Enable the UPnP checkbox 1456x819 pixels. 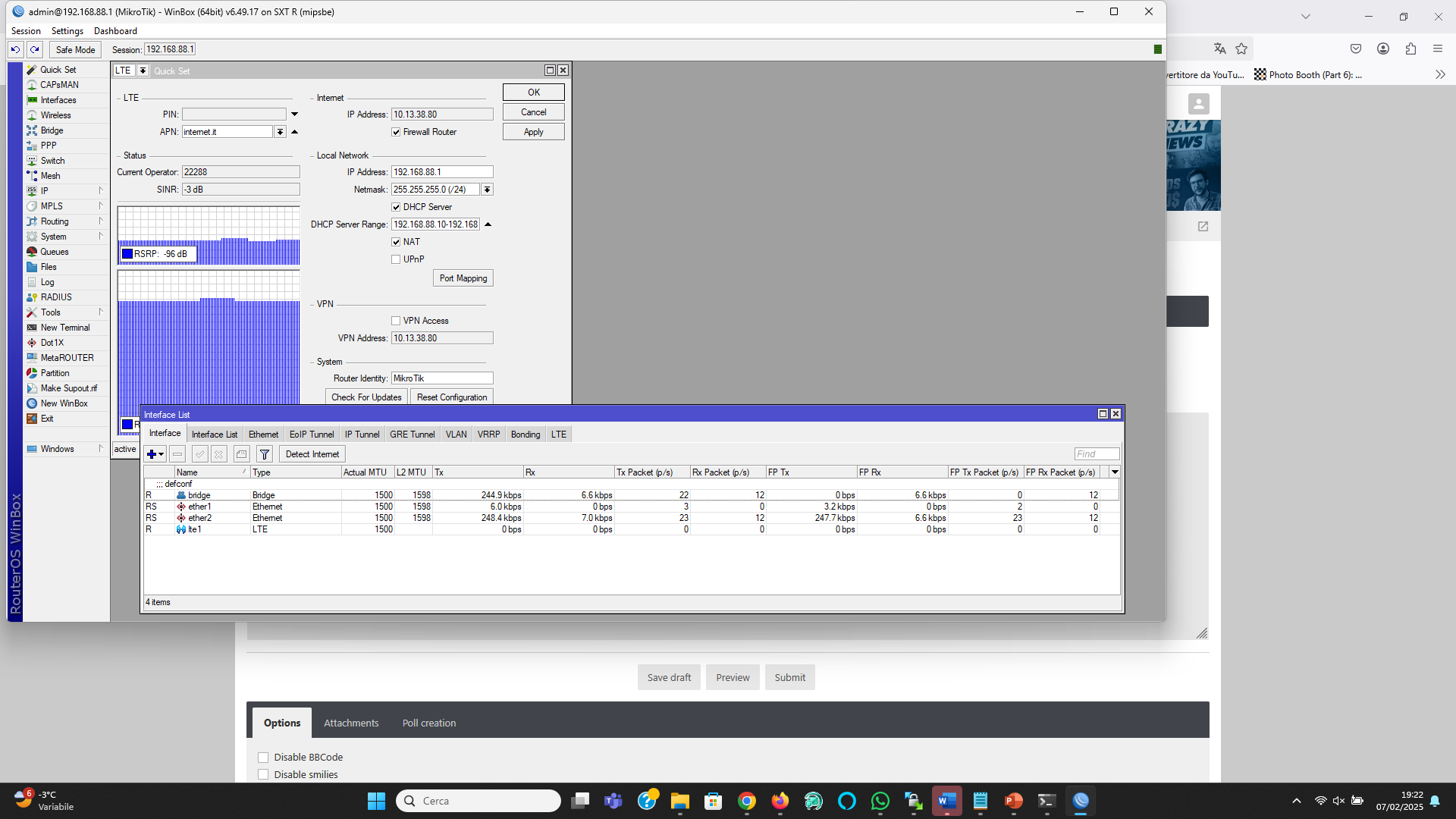point(396,259)
